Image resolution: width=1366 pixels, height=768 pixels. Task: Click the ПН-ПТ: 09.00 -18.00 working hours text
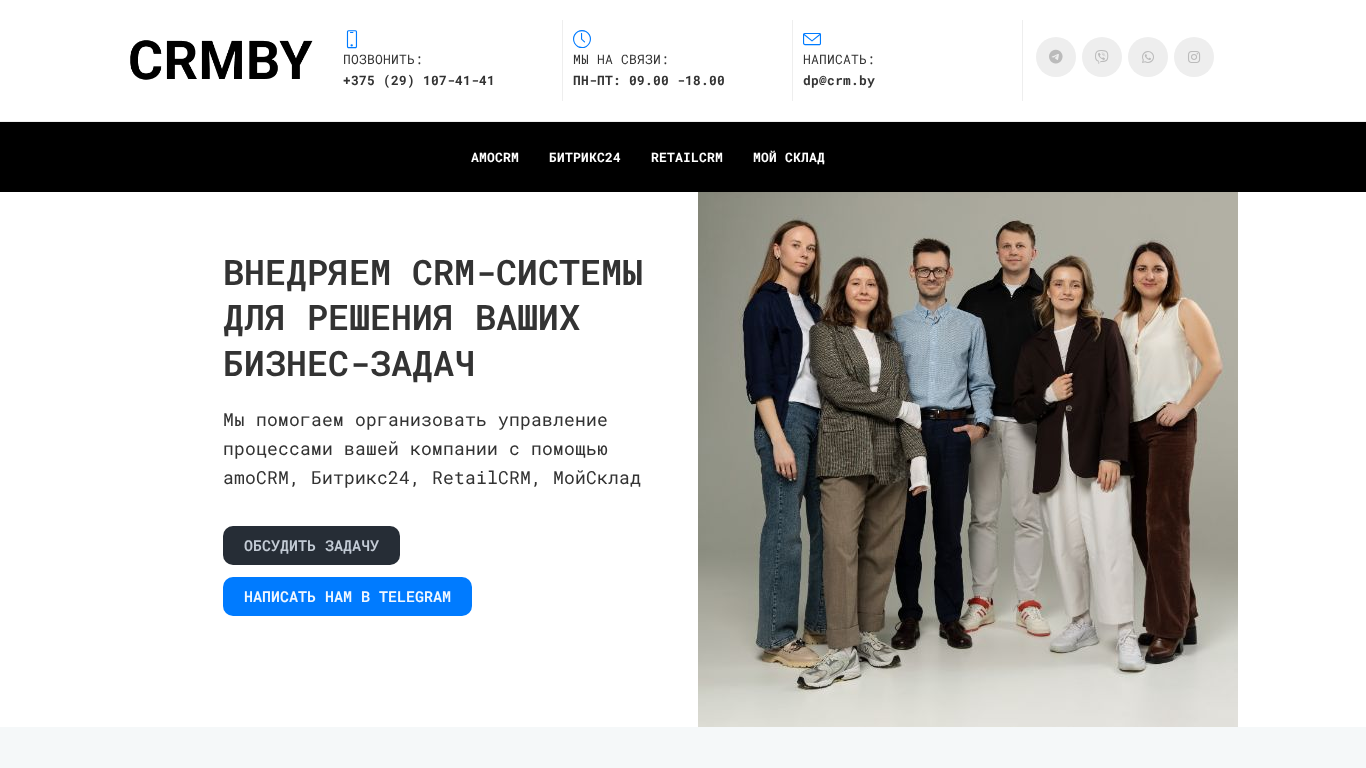(649, 81)
